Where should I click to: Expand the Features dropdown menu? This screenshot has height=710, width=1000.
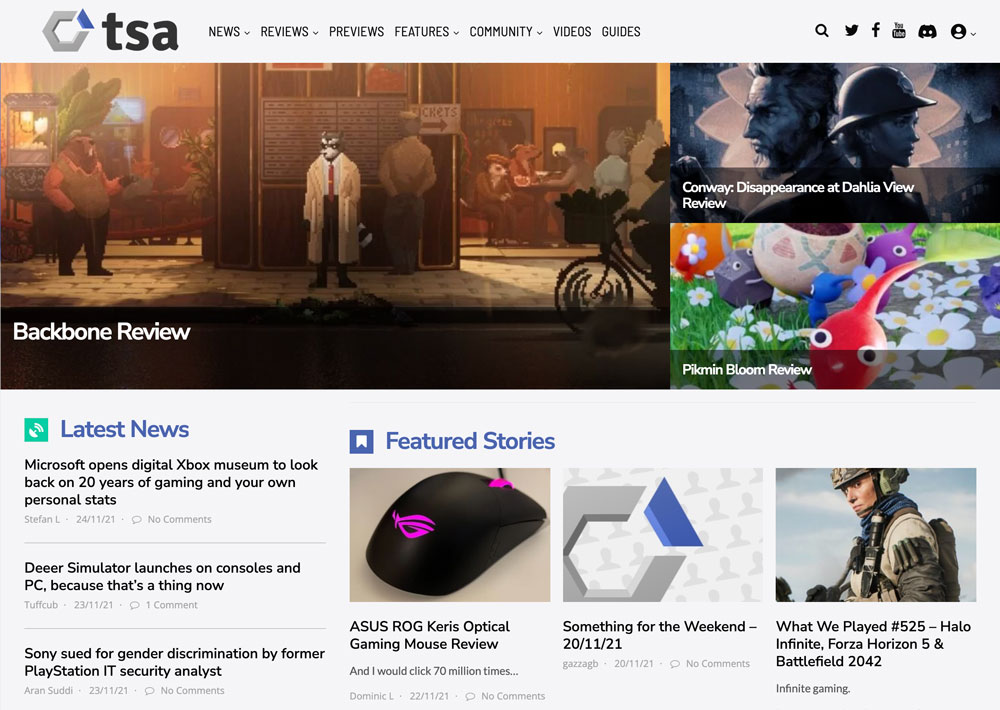point(426,31)
